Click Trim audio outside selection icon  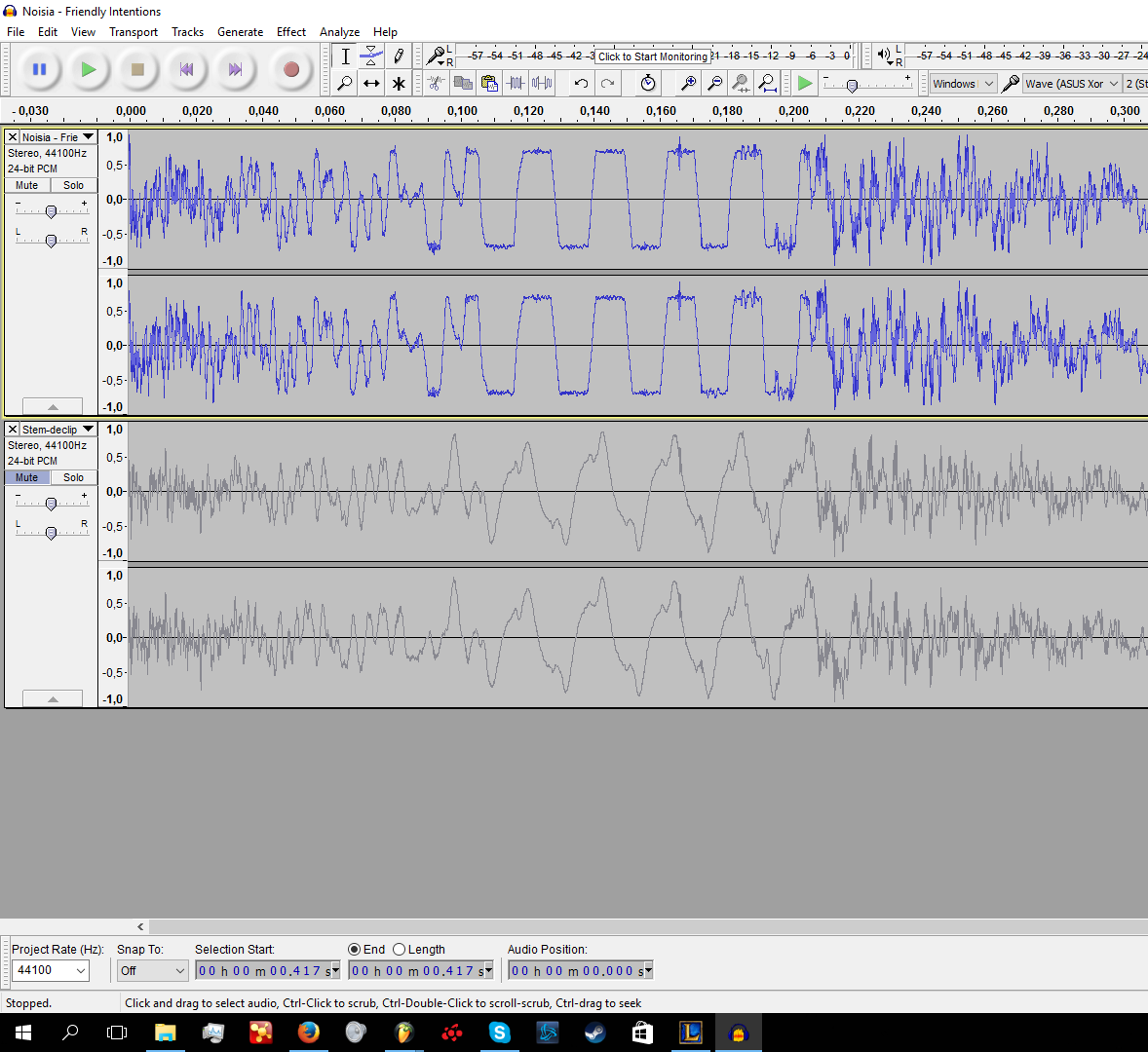516,84
